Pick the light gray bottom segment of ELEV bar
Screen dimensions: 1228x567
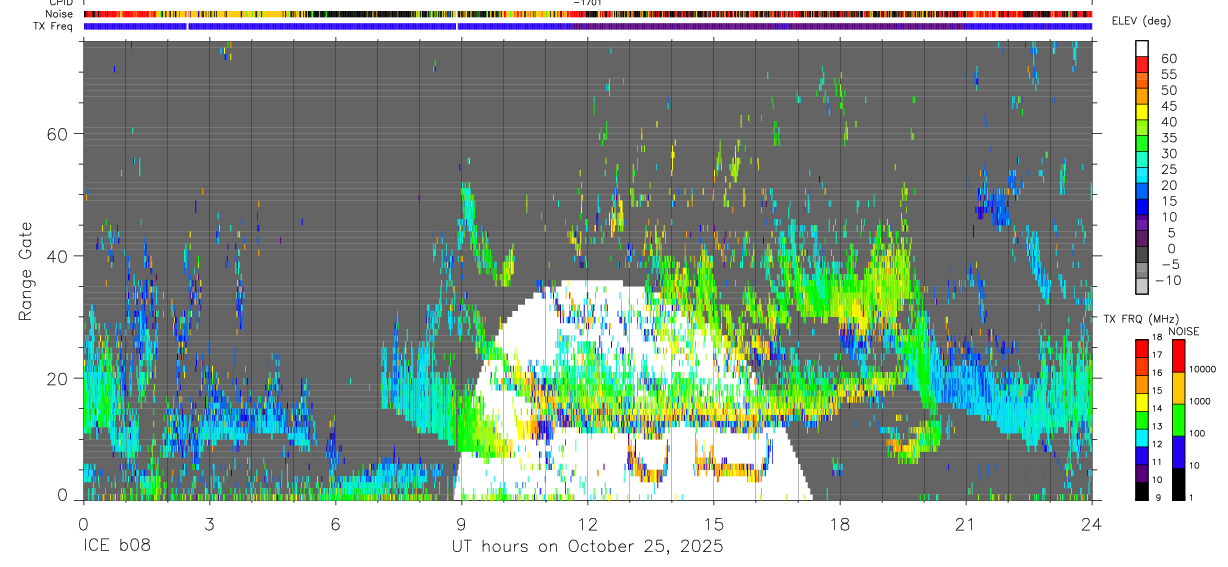[x=1142, y=286]
